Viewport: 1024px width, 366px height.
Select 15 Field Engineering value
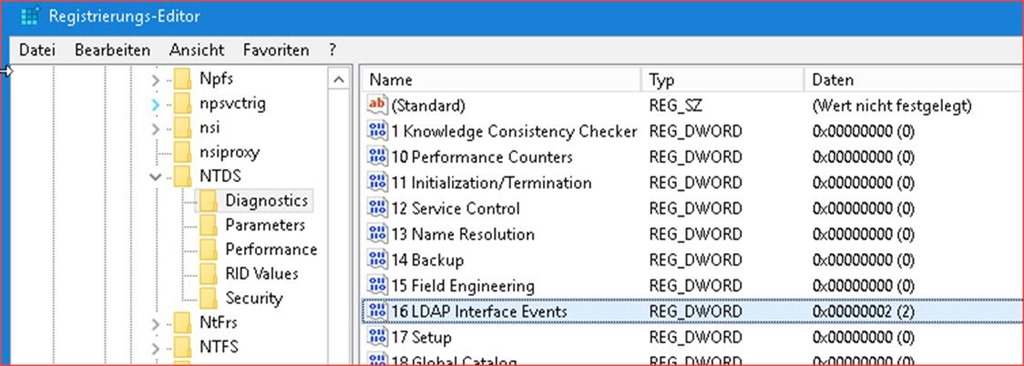pos(462,286)
